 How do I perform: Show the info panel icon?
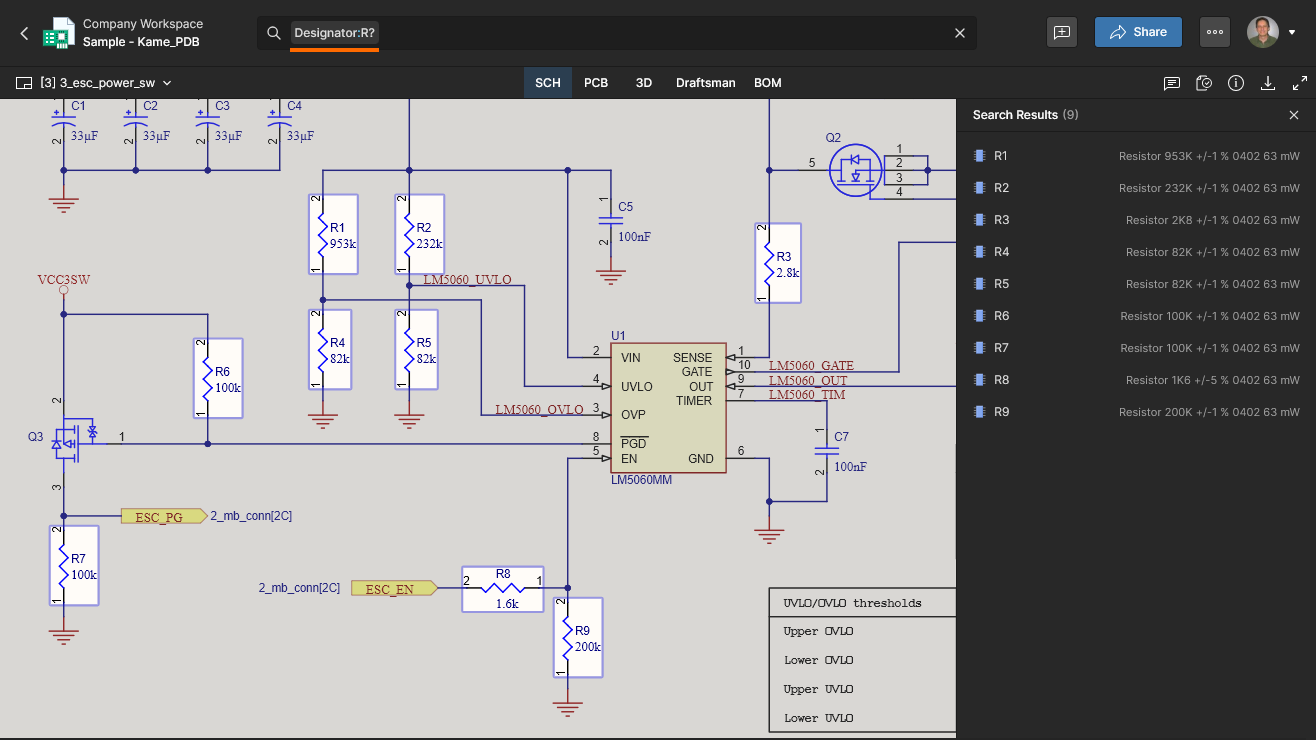tap(1236, 83)
